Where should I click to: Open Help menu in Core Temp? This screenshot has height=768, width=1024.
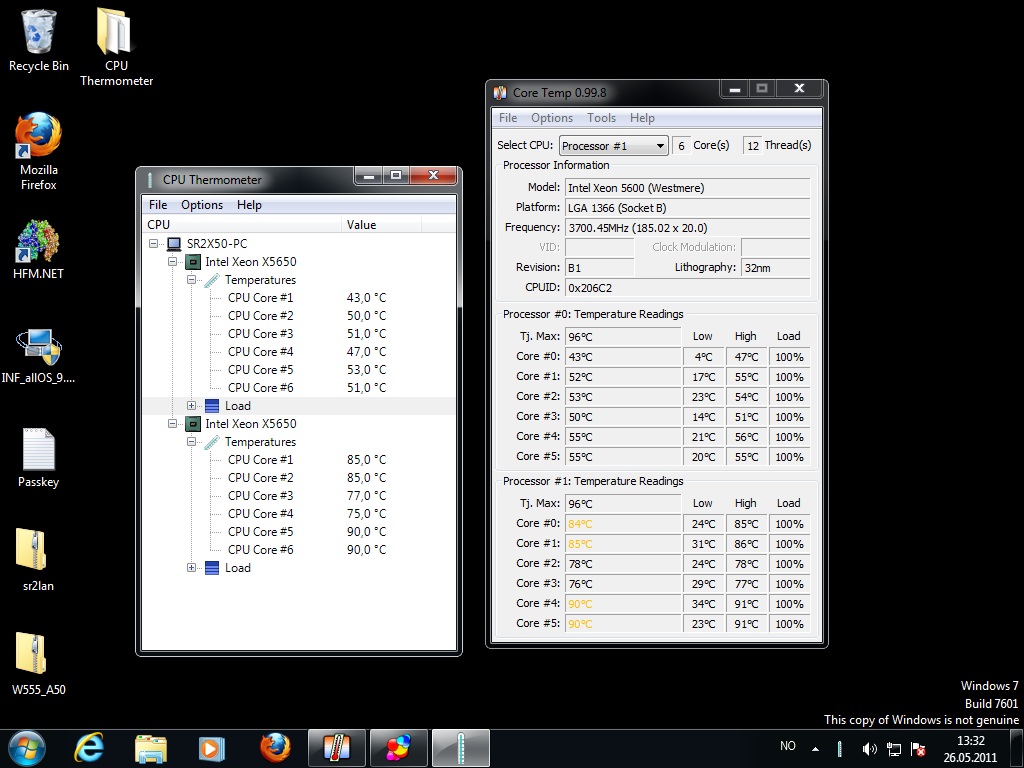pyautogui.click(x=642, y=118)
